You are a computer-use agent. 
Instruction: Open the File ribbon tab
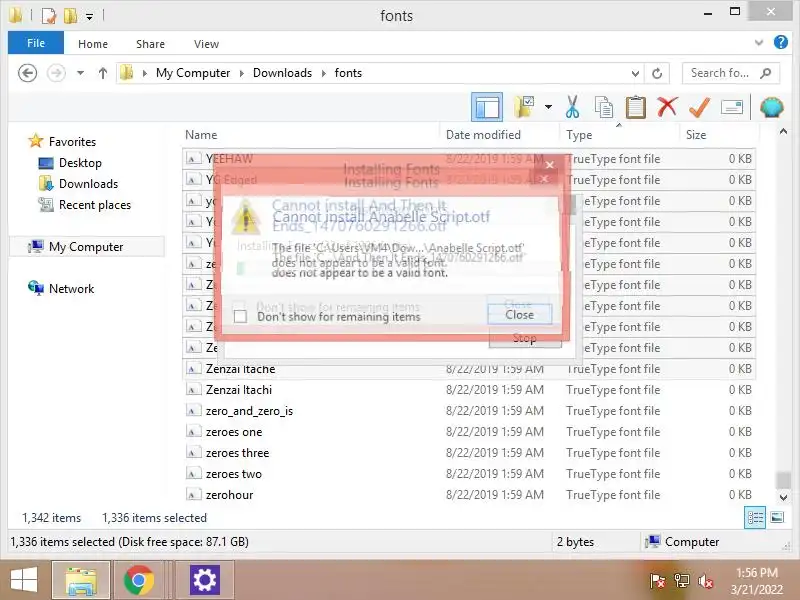pos(36,43)
